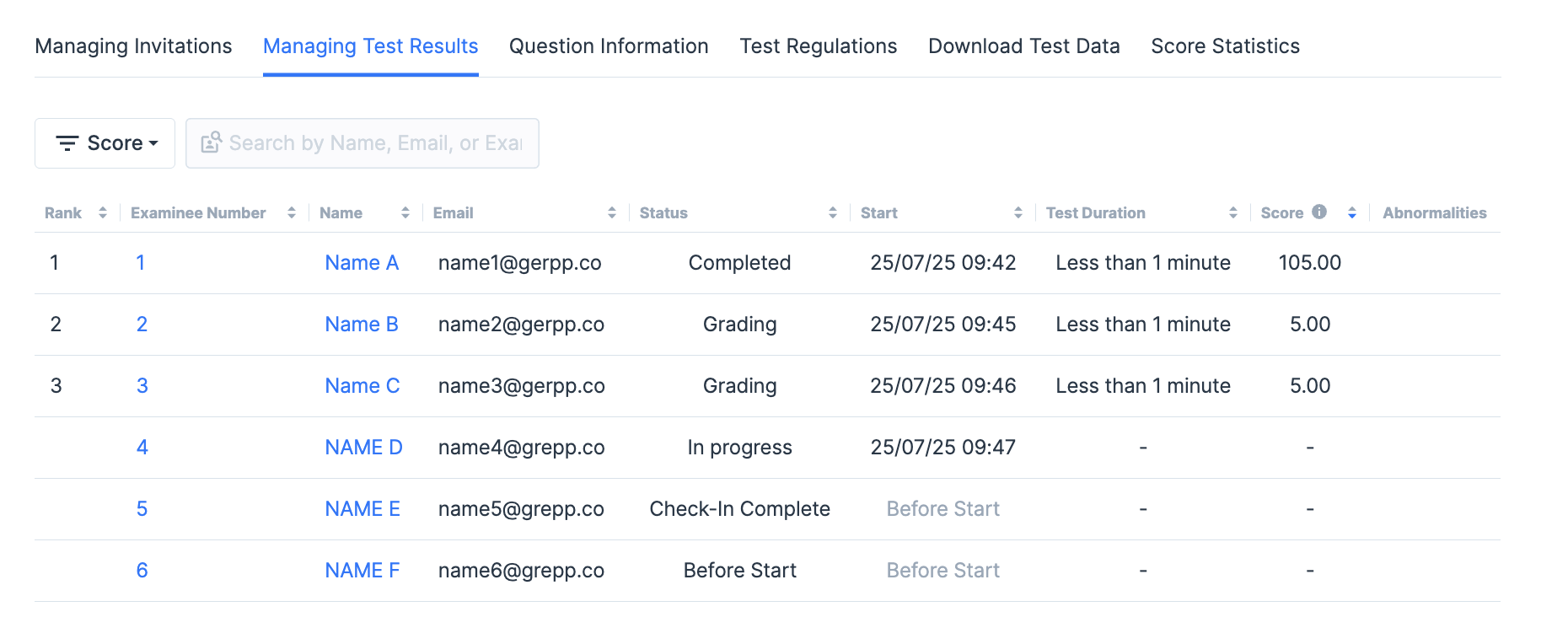This screenshot has height=644, width=1568.
Task: Open the Question Information tab
Action: (609, 46)
